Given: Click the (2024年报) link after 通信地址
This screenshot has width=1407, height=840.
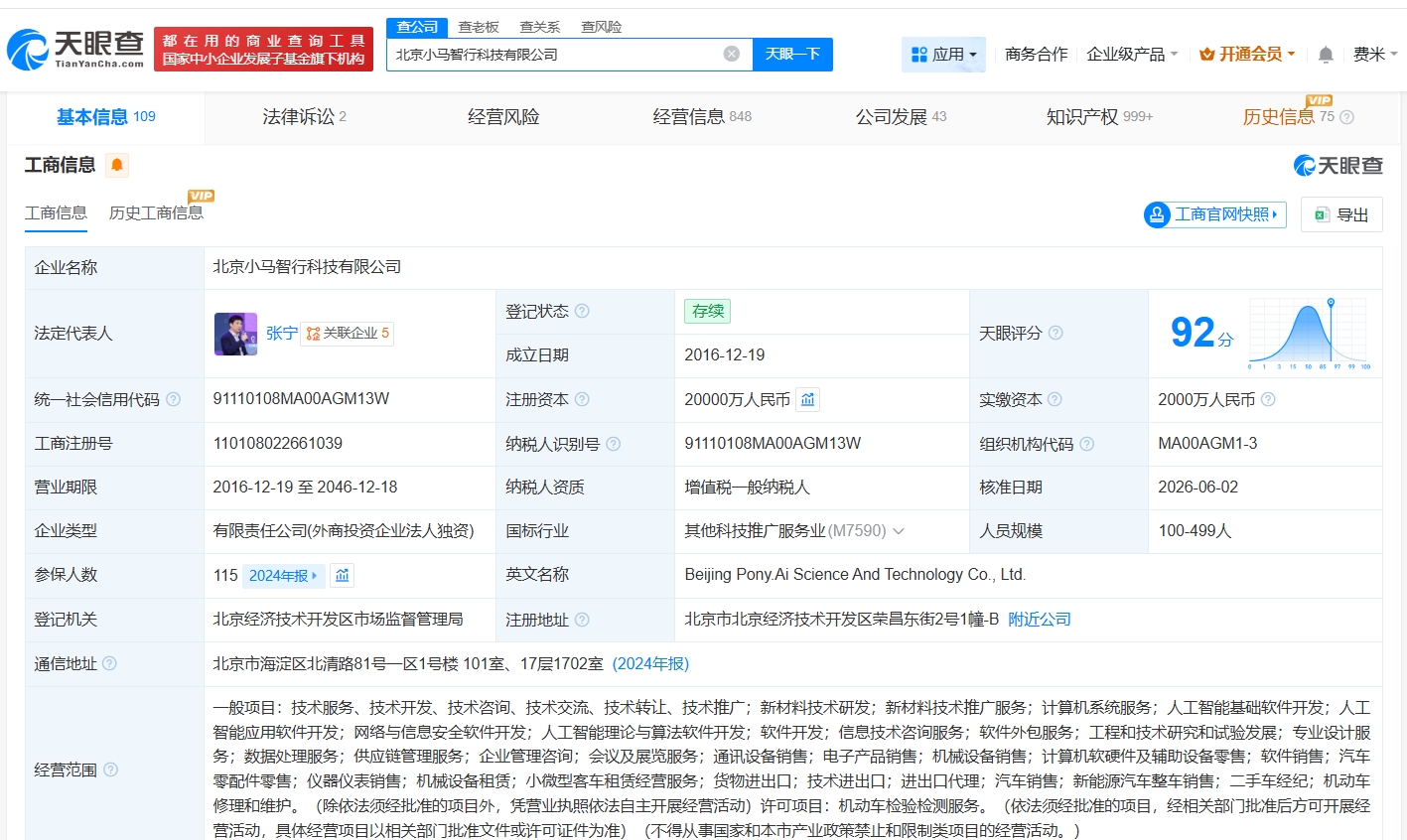Looking at the screenshot, I should coord(650,663).
